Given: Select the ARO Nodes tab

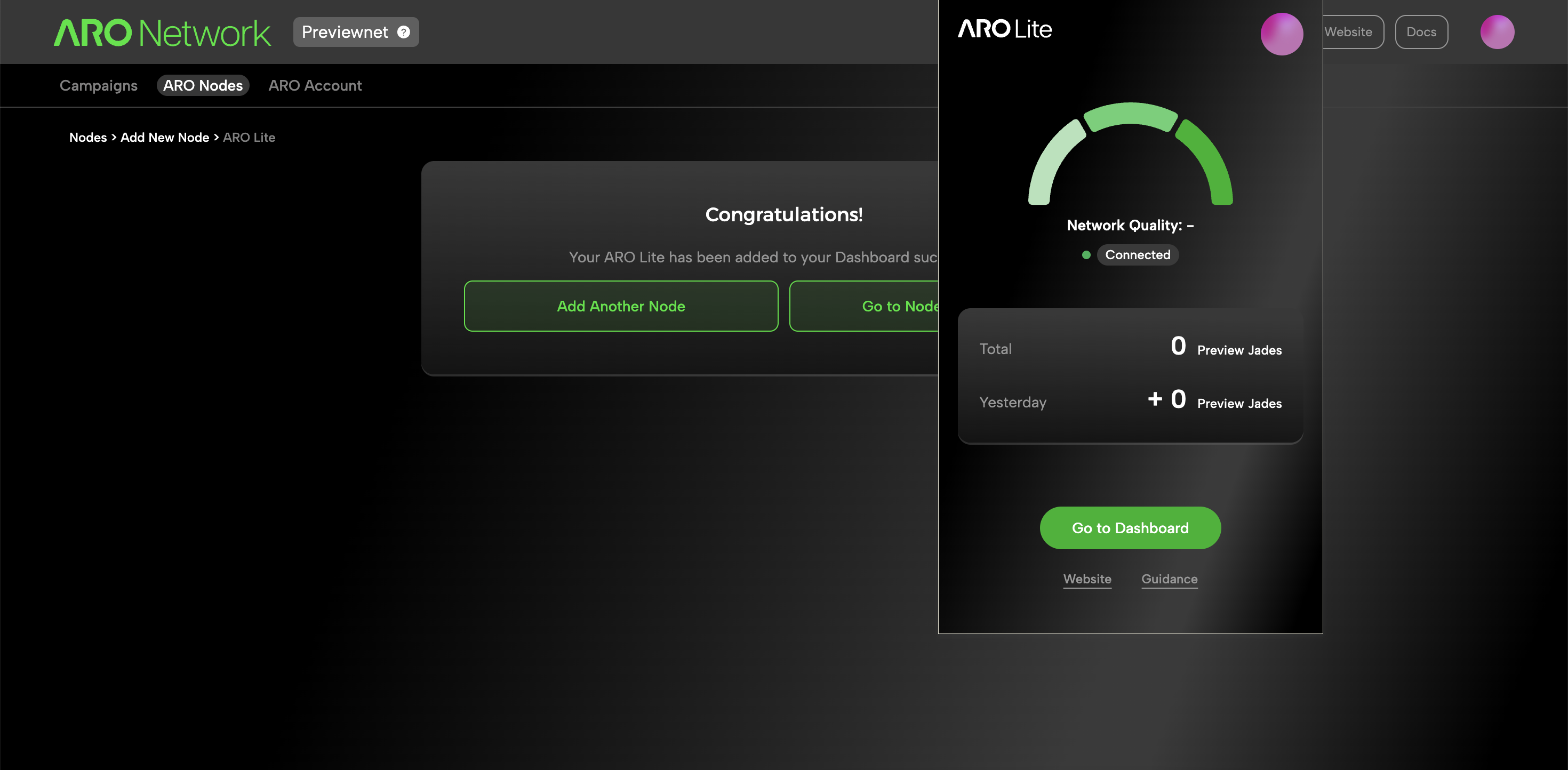Looking at the screenshot, I should click(203, 86).
